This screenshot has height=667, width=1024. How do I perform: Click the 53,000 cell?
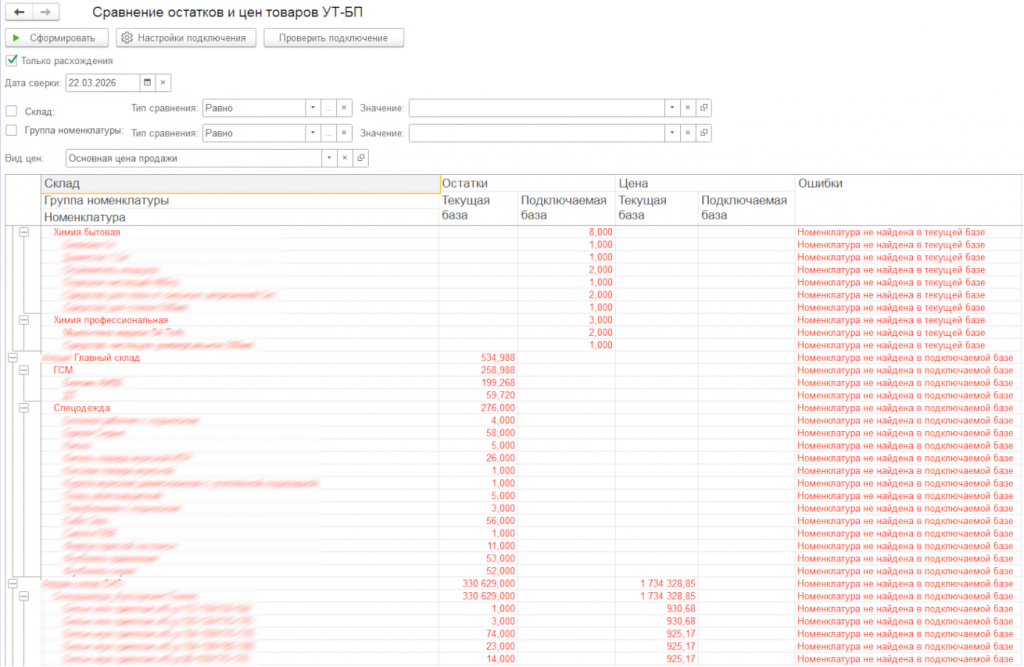click(x=500, y=559)
